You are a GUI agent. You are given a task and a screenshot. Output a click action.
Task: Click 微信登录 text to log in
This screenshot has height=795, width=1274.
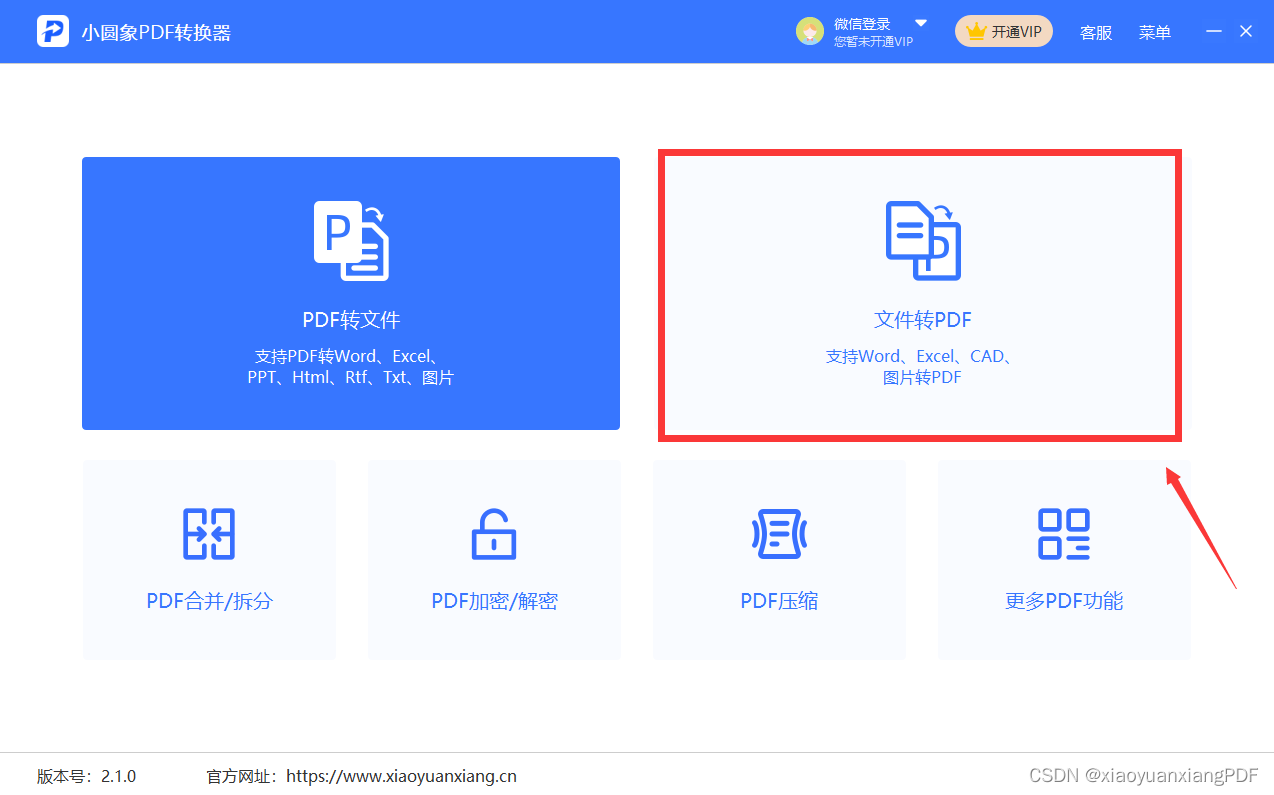(862, 24)
